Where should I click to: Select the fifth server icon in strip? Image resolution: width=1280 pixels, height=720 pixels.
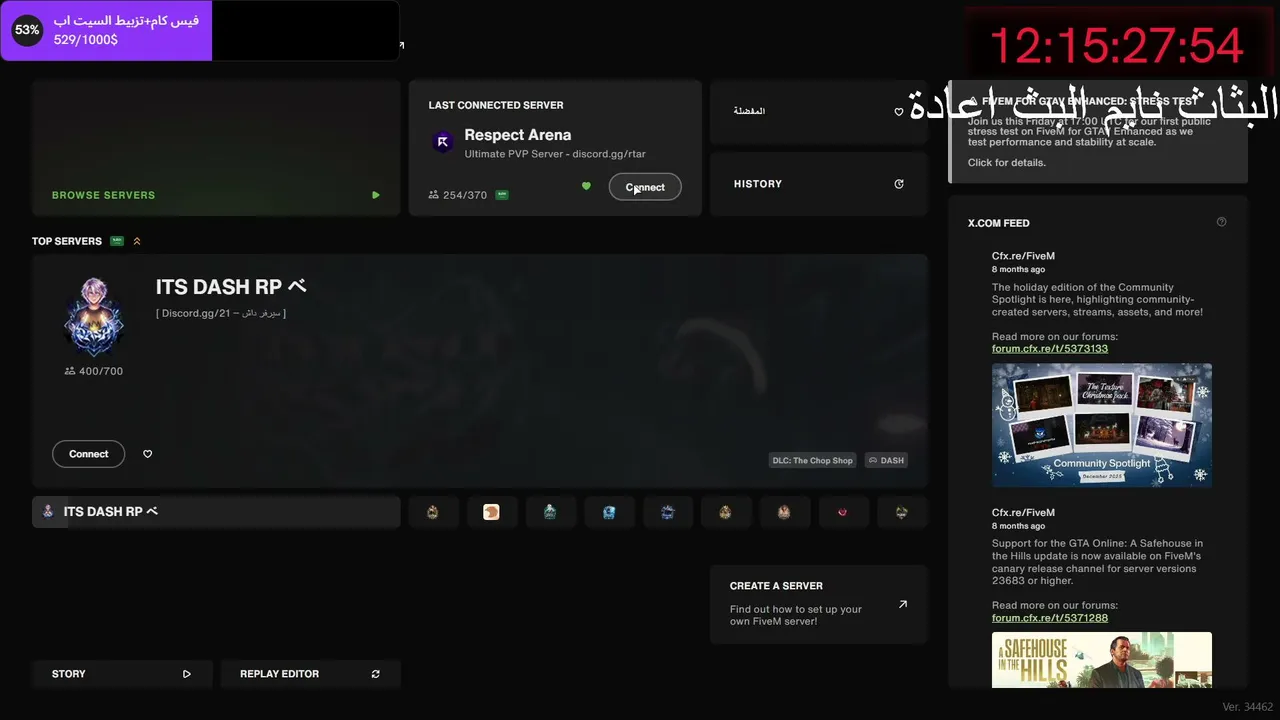(x=668, y=512)
